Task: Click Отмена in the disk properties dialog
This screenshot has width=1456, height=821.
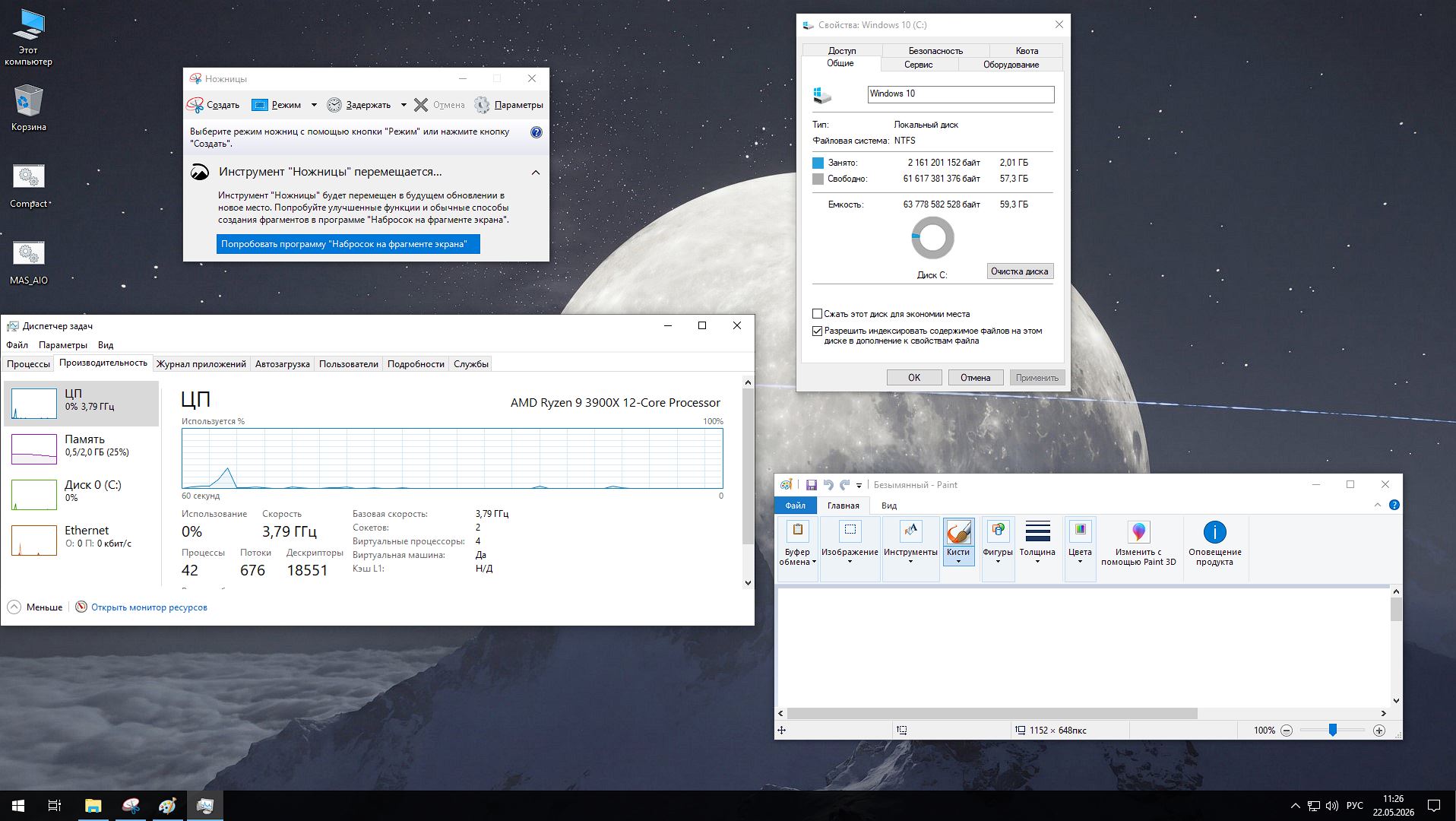Action: [x=976, y=377]
